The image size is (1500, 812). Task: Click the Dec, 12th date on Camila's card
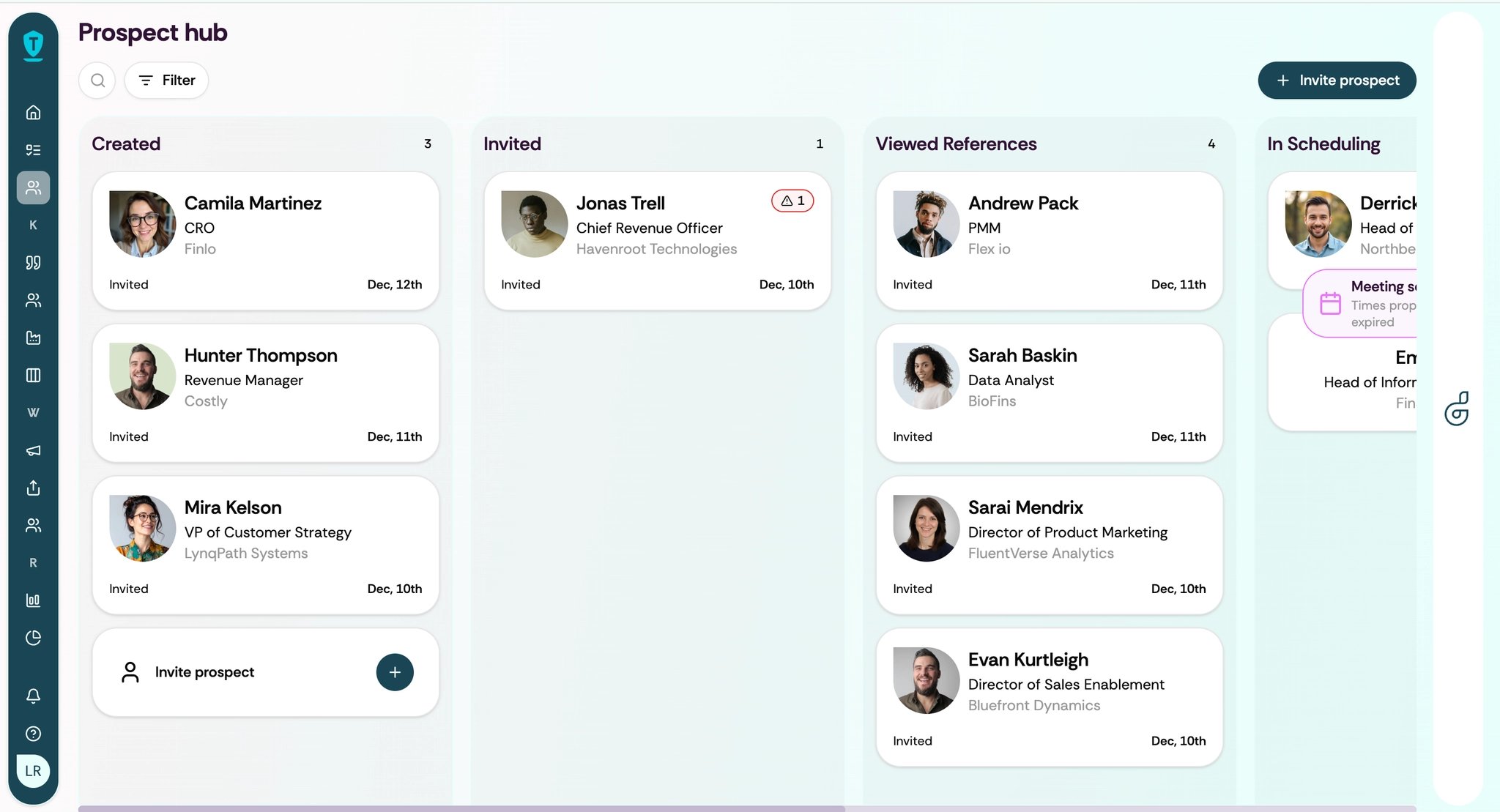(x=395, y=284)
